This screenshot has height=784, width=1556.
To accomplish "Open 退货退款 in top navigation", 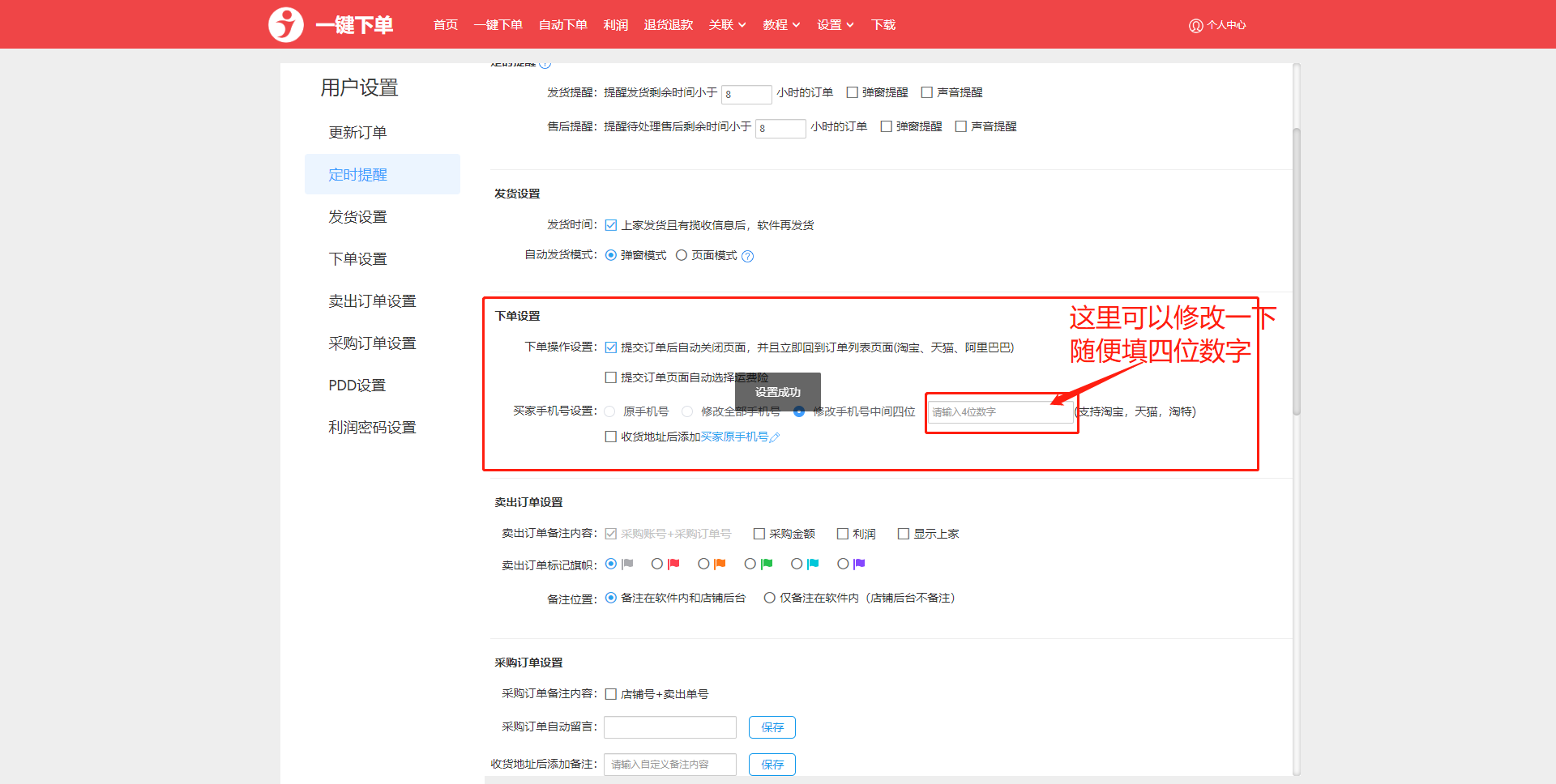I will [x=668, y=25].
